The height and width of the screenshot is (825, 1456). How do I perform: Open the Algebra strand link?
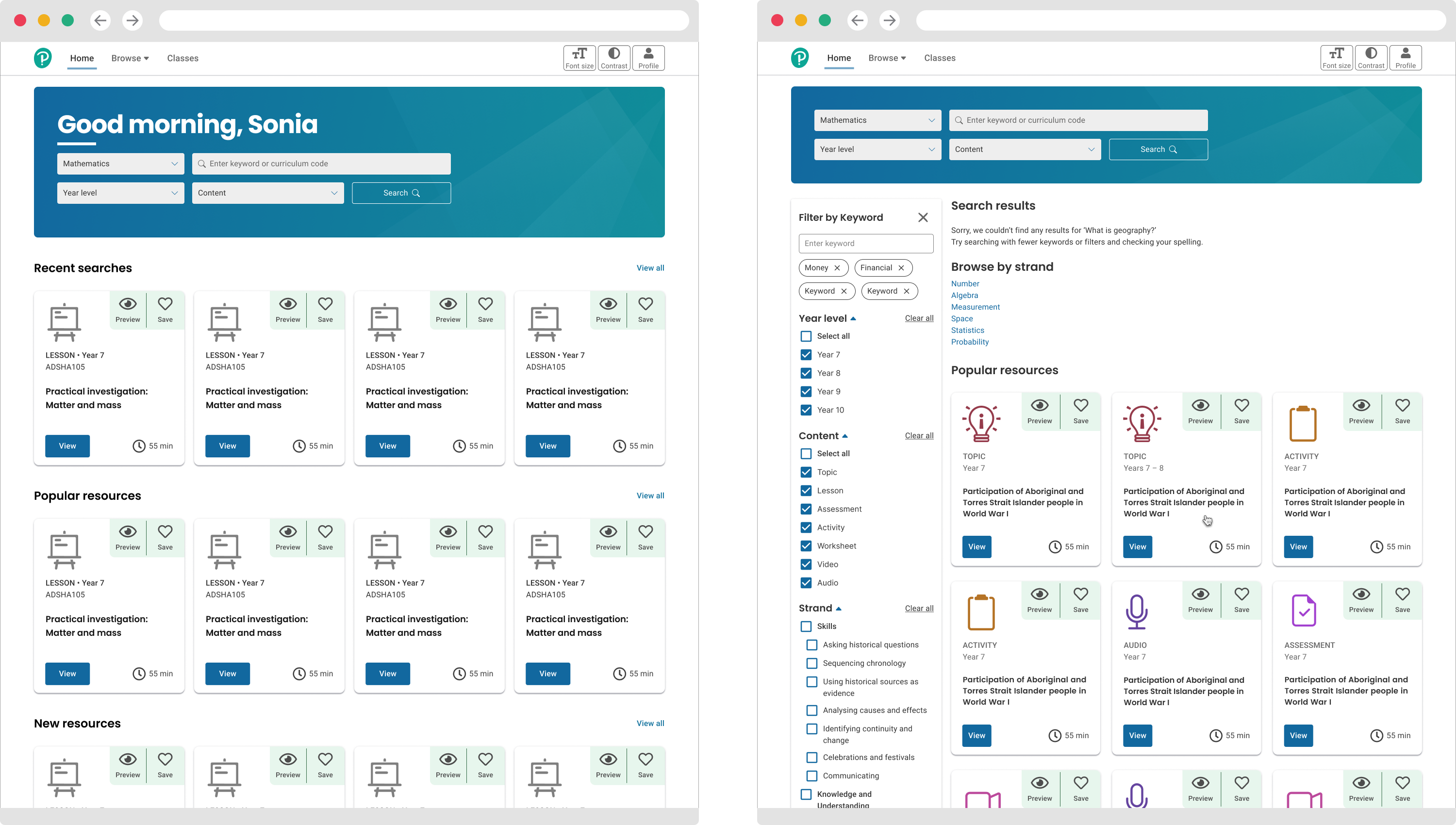[964, 295]
